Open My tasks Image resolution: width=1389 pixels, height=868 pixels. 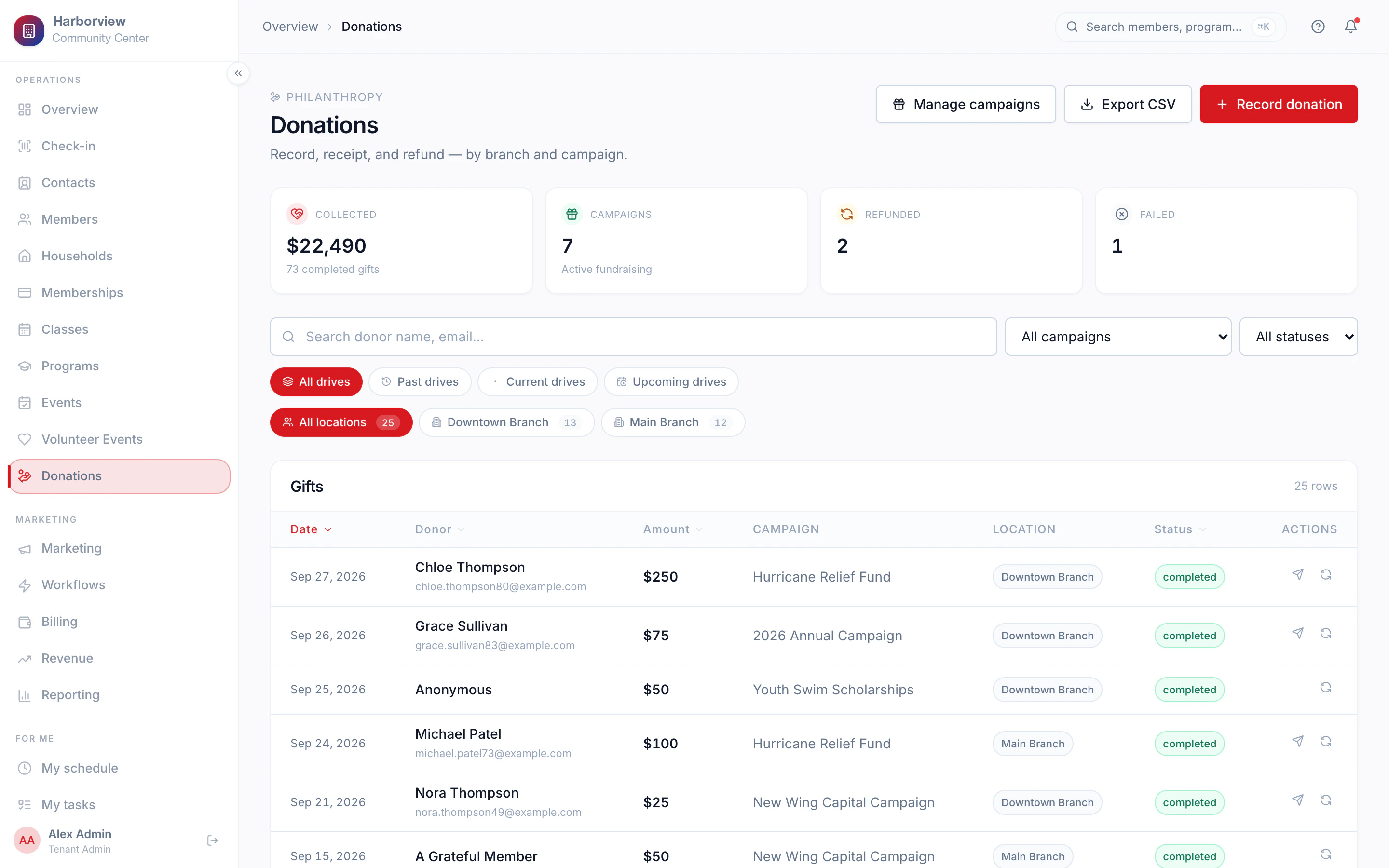tap(119, 805)
